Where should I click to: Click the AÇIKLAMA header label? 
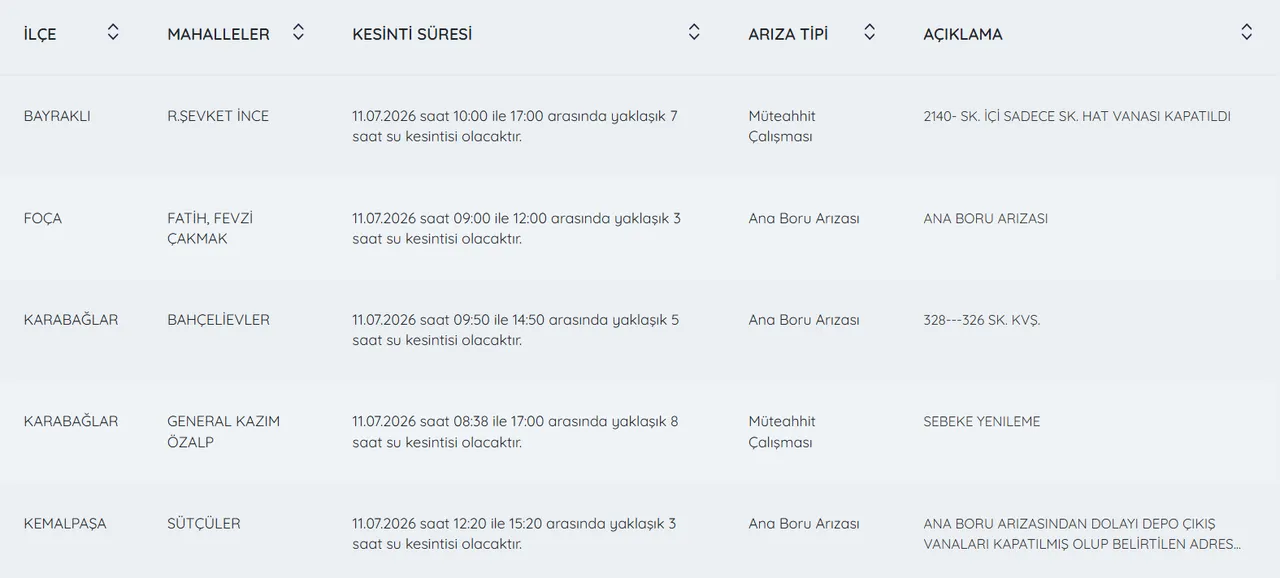962,34
